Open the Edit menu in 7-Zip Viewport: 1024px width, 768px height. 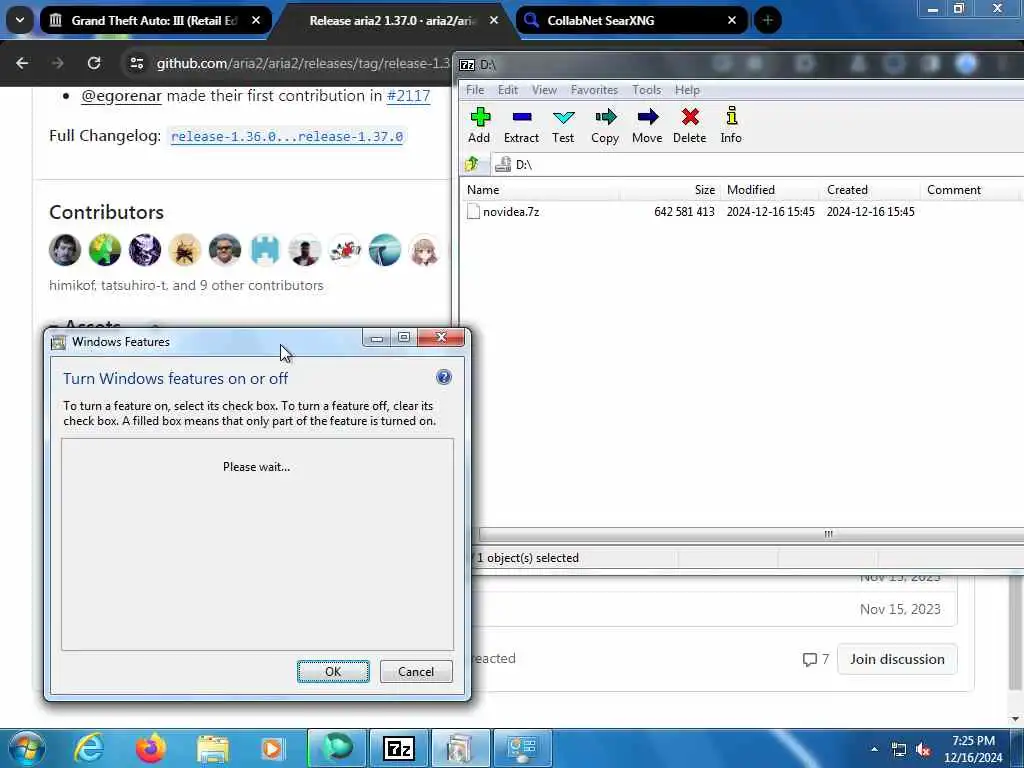(x=507, y=89)
